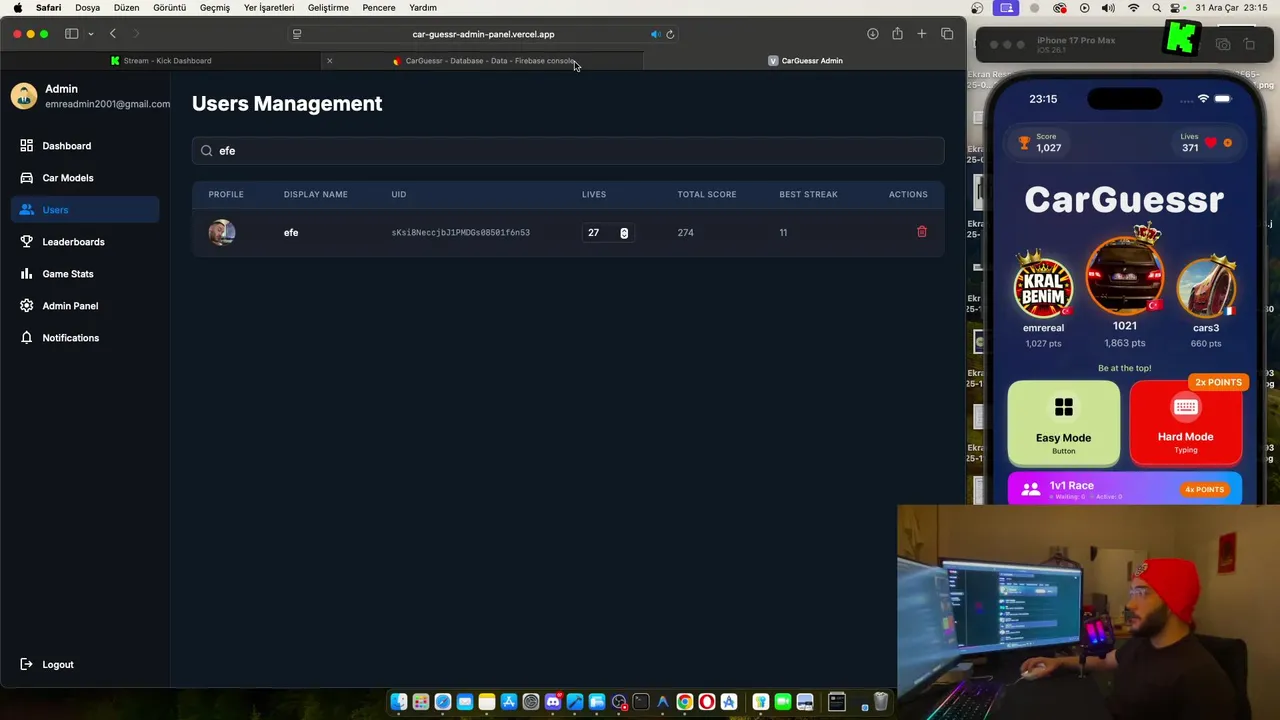Open Dashboard from the sidebar
This screenshot has height=720, width=1280.
point(85,146)
